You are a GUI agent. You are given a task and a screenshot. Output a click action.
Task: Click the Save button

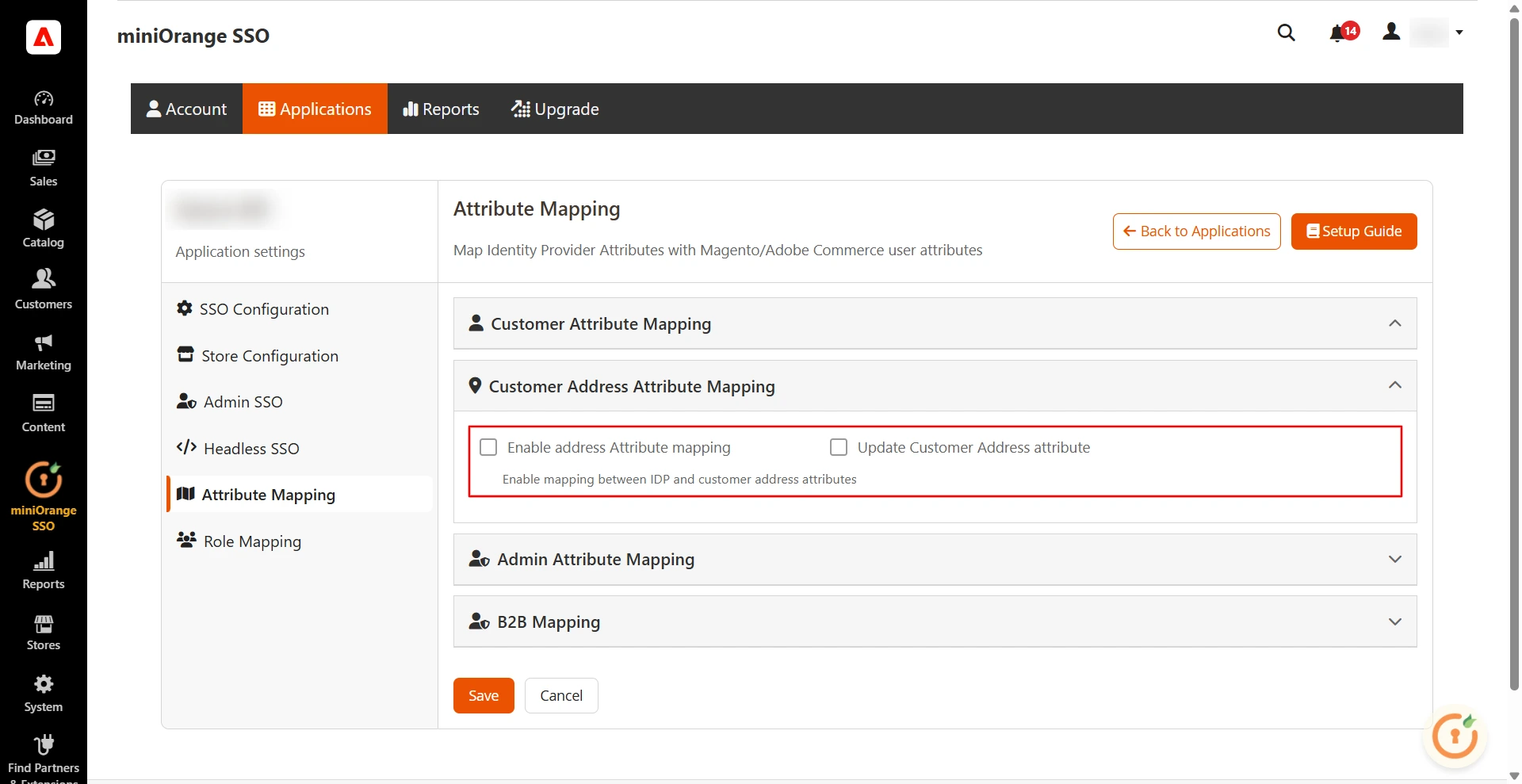[x=484, y=695]
